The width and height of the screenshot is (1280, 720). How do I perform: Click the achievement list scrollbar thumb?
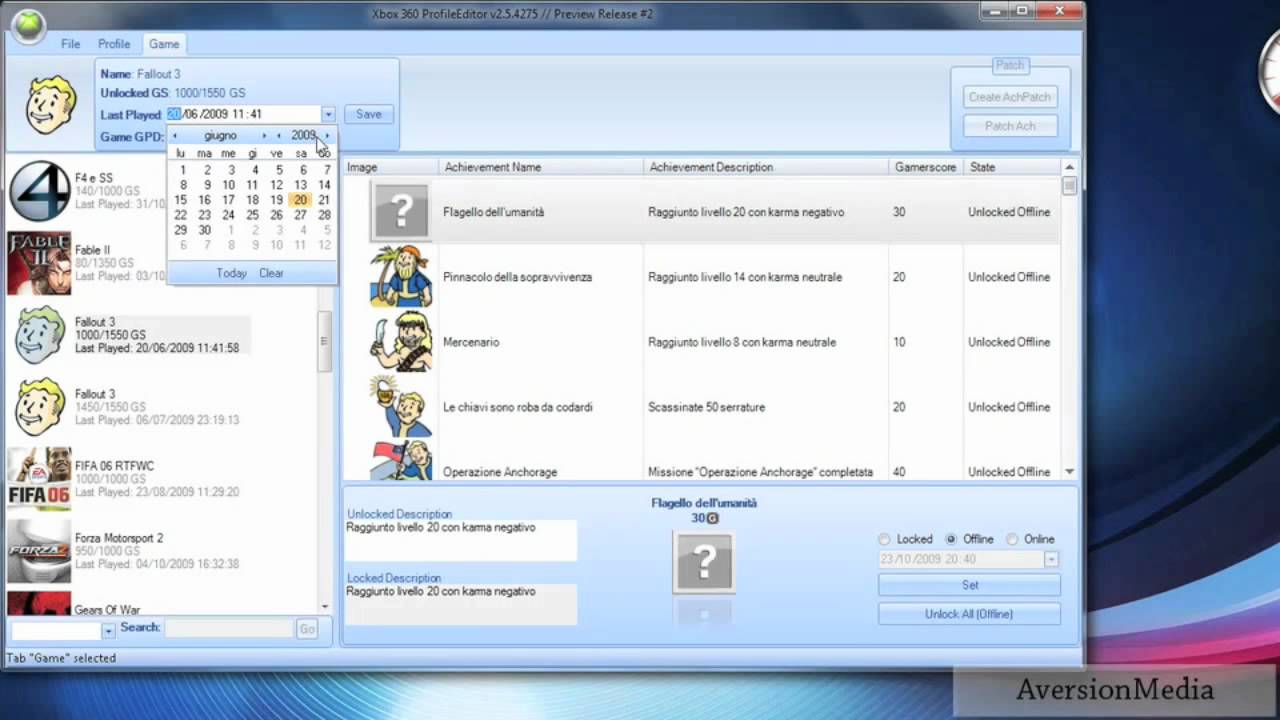pyautogui.click(x=1070, y=186)
